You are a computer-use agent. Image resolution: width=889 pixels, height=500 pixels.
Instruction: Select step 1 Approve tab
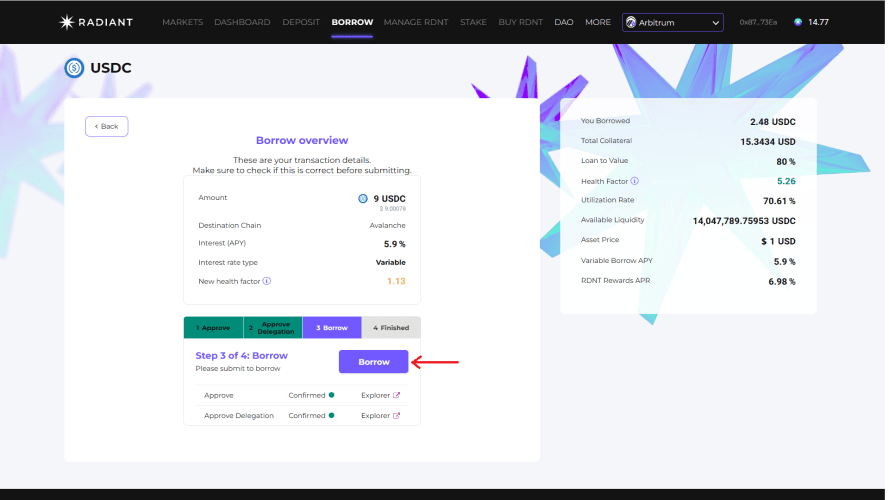[x=213, y=328]
